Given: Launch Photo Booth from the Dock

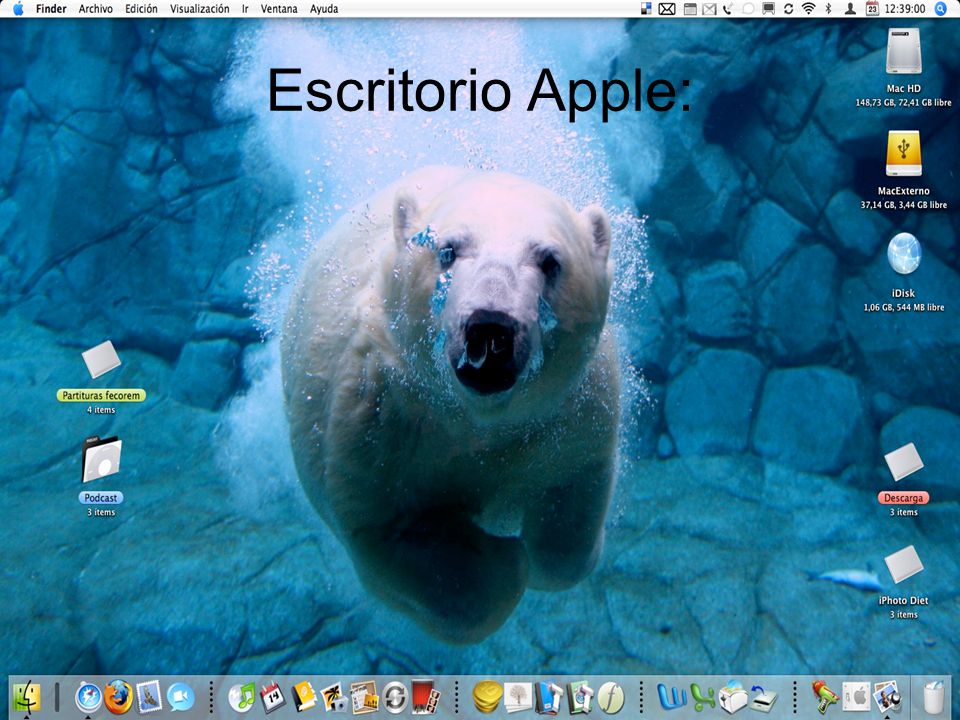Looking at the screenshot, I should coord(426,697).
